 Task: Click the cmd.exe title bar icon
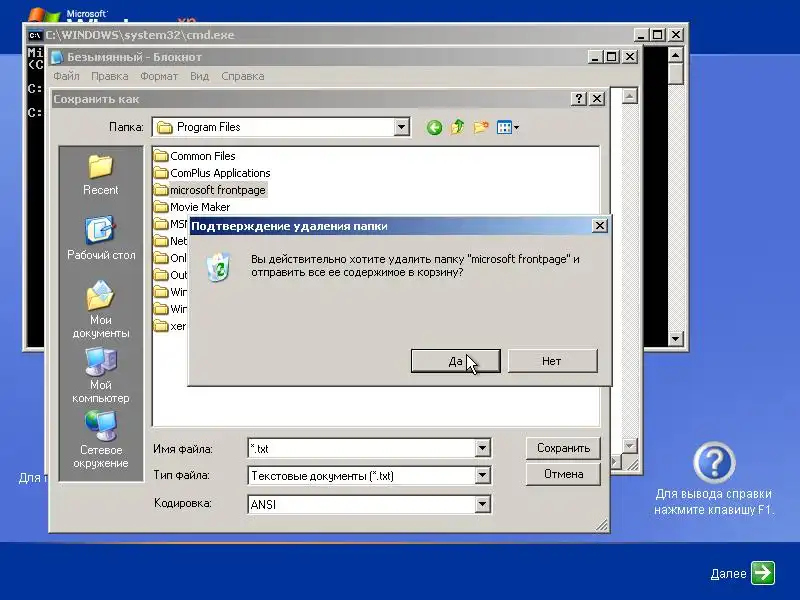pyautogui.click(x=35, y=35)
